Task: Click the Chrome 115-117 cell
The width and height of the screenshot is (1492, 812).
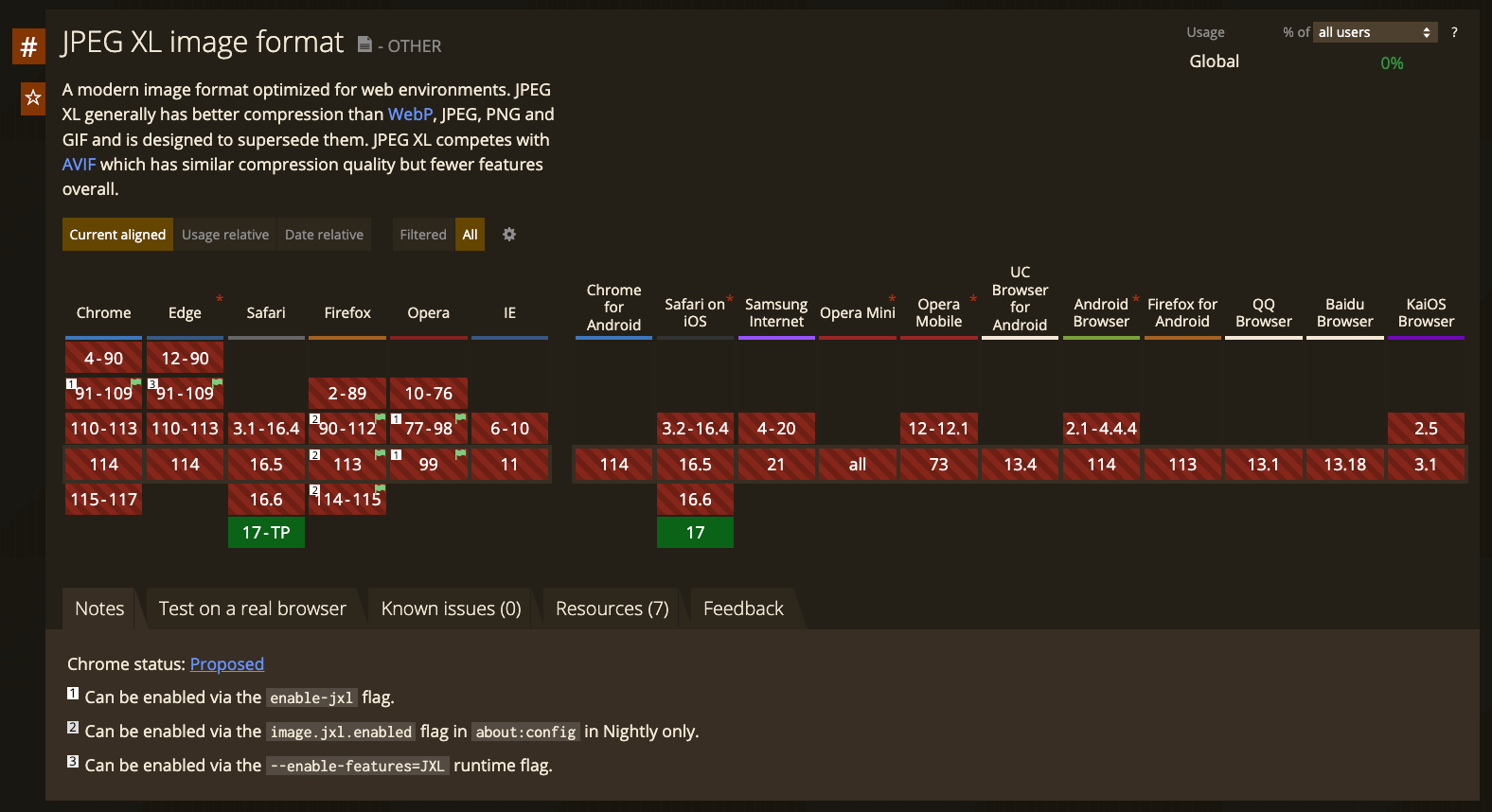Action: (104, 500)
